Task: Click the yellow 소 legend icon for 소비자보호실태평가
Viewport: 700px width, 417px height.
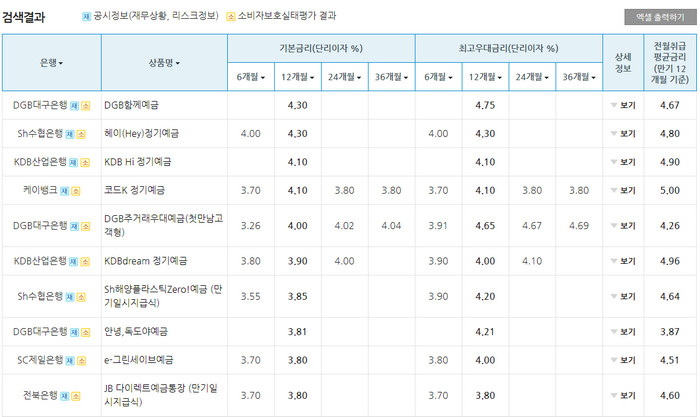Action: click(230, 17)
